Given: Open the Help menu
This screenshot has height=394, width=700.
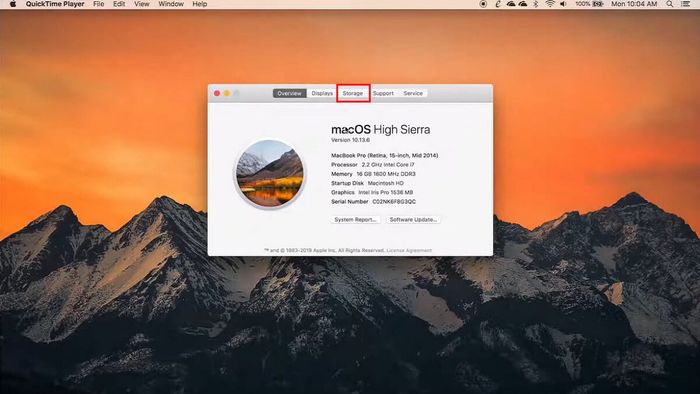Looking at the screenshot, I should point(200,4).
